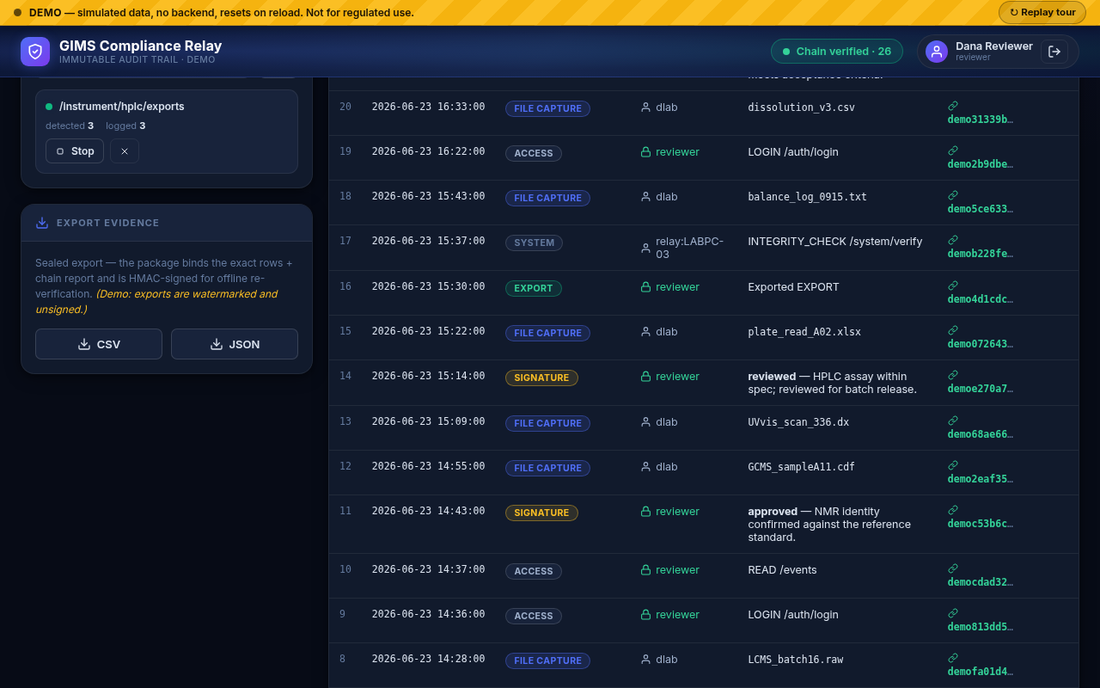Click hash demoe270a7… link

980,389
